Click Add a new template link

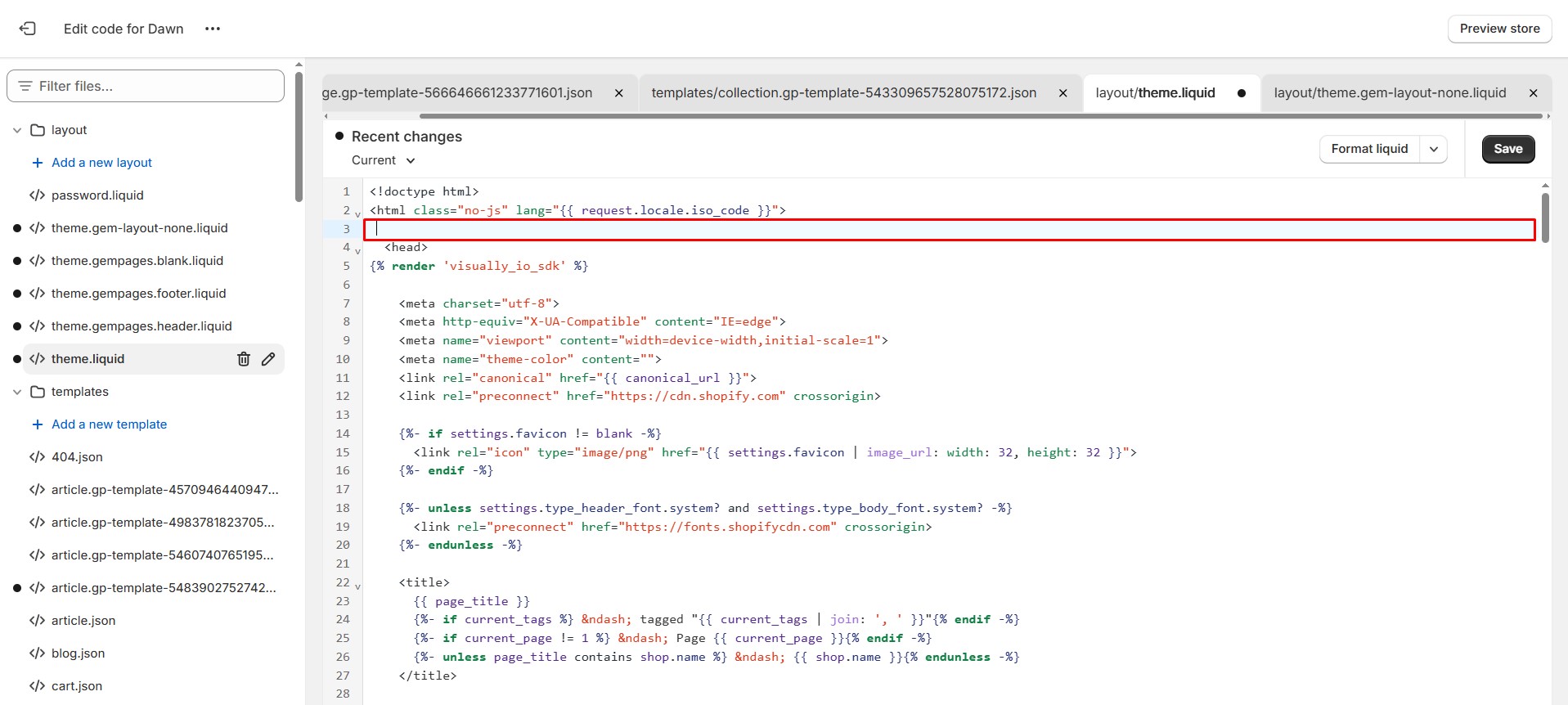[109, 424]
